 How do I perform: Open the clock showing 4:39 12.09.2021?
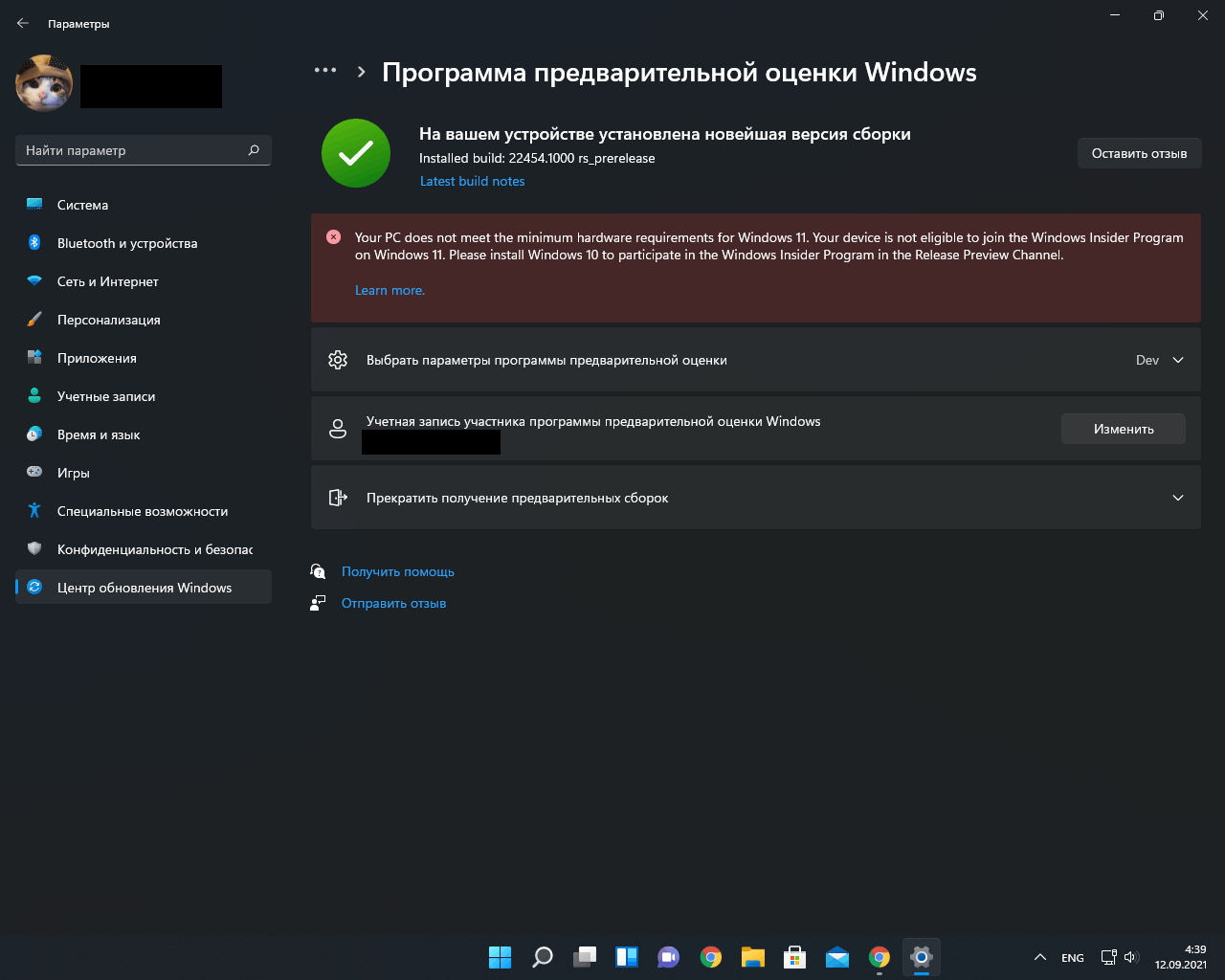[1181, 957]
